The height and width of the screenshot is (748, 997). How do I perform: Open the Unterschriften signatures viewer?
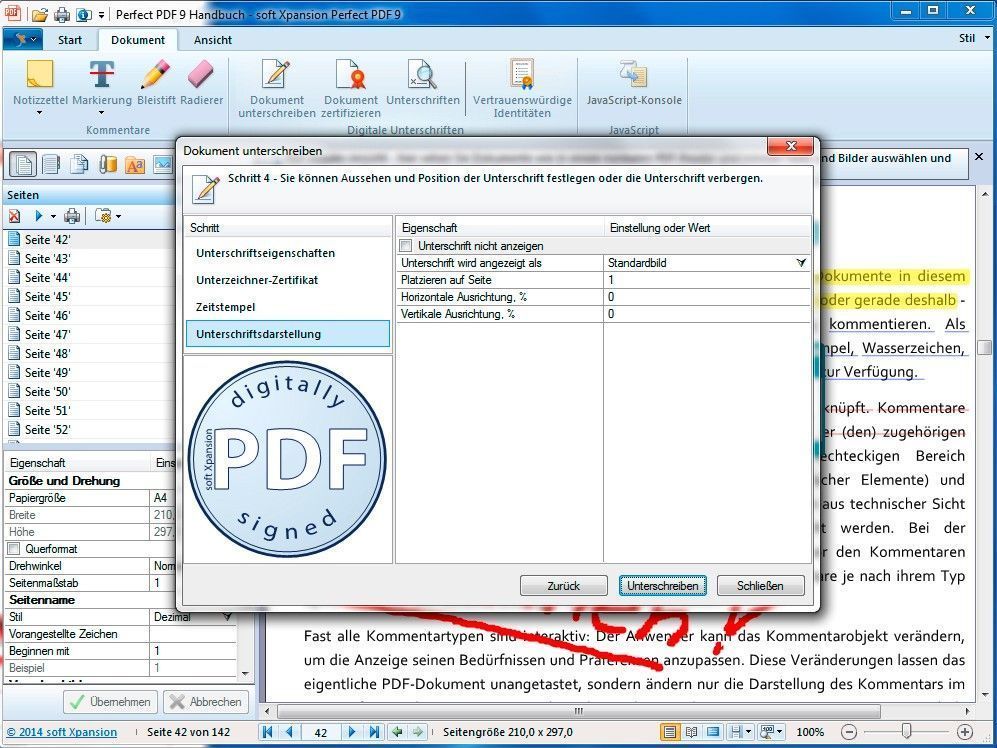[x=422, y=83]
